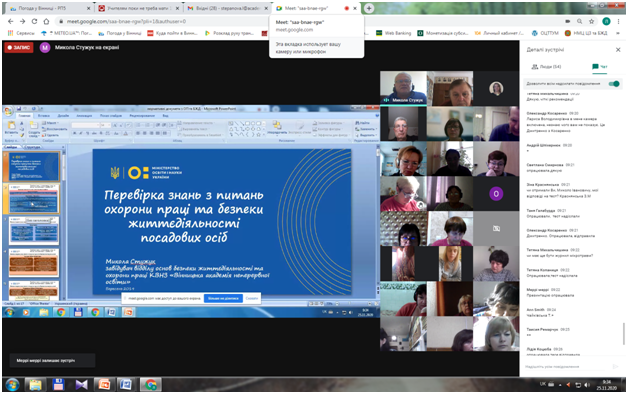Select Микола Стужук video tile
The image size is (628, 394).
pyautogui.click(x=403, y=88)
